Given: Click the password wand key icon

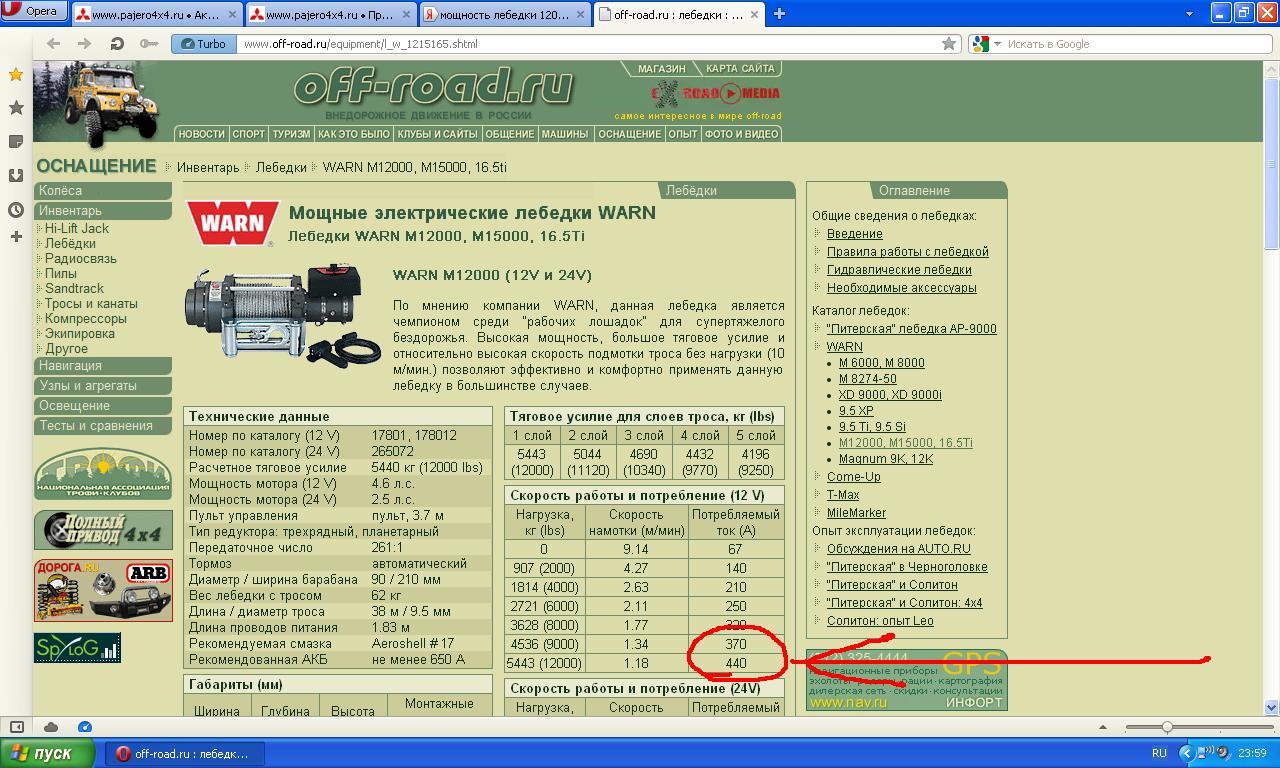Looking at the screenshot, I should pyautogui.click(x=149, y=44).
